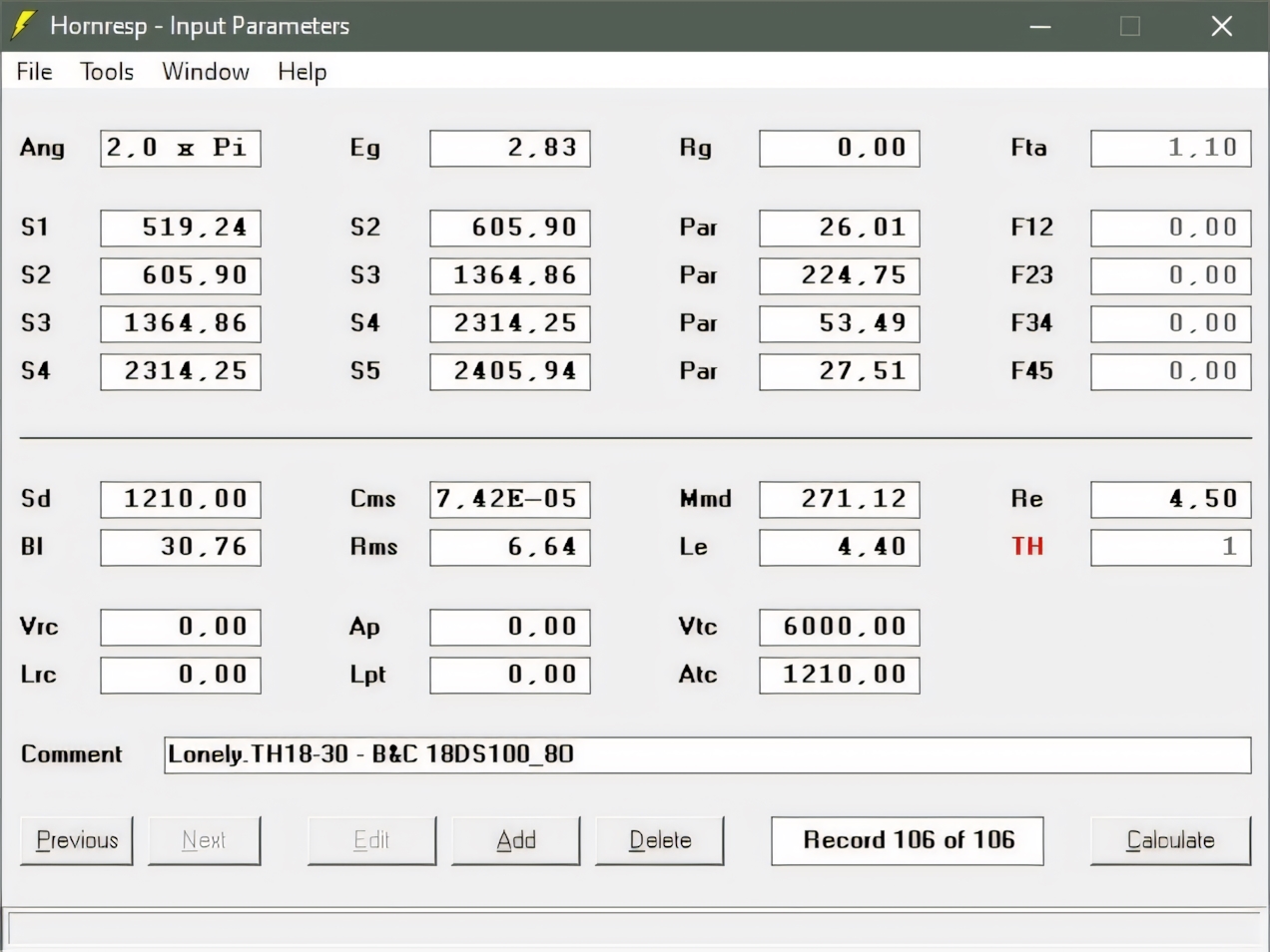Select the Fta input field
This screenshot has width=1270, height=952.
click(x=1170, y=149)
